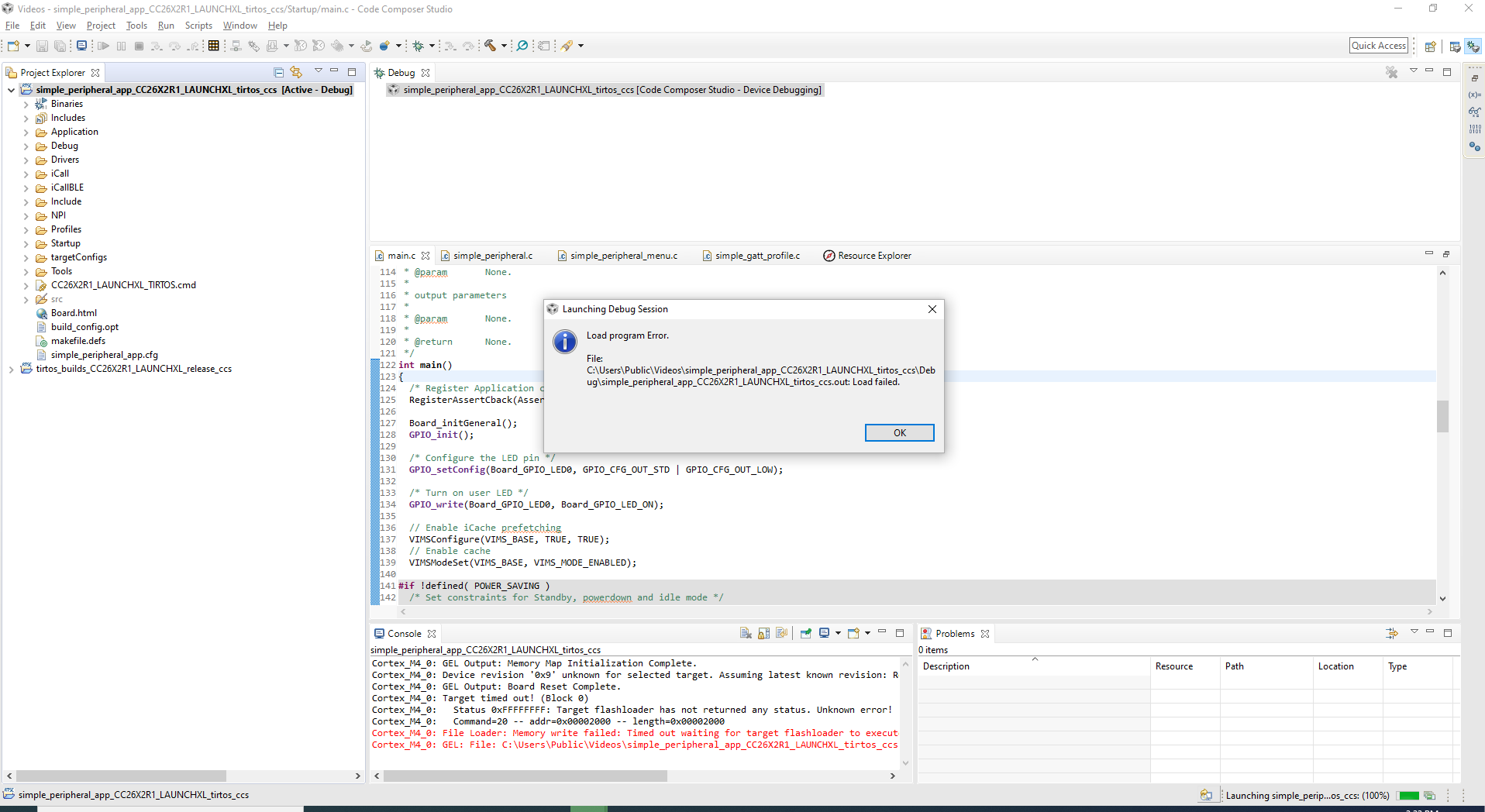This screenshot has height=812, width=1485.
Task: Switch to the Resource Explorer tab
Action: 874,256
